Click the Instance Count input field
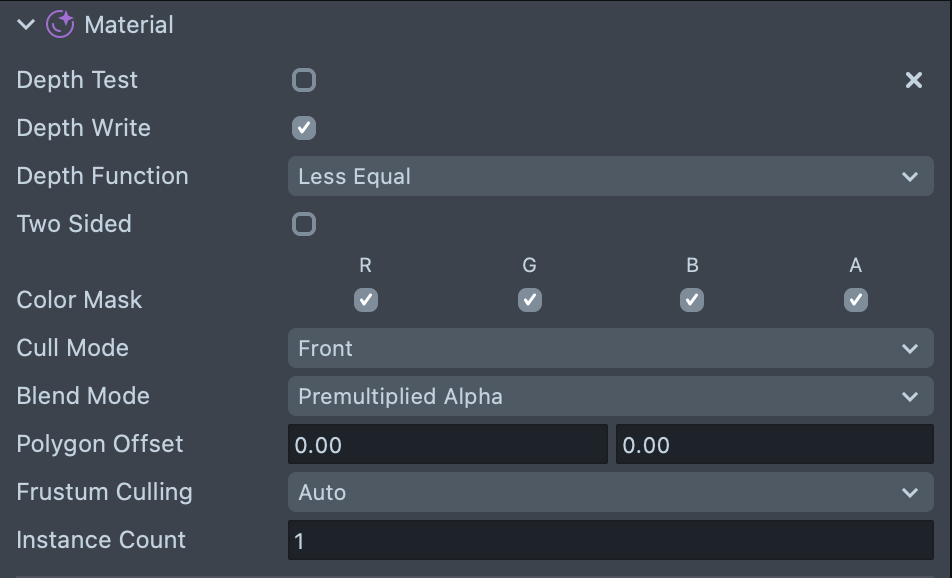952x578 pixels. point(610,541)
